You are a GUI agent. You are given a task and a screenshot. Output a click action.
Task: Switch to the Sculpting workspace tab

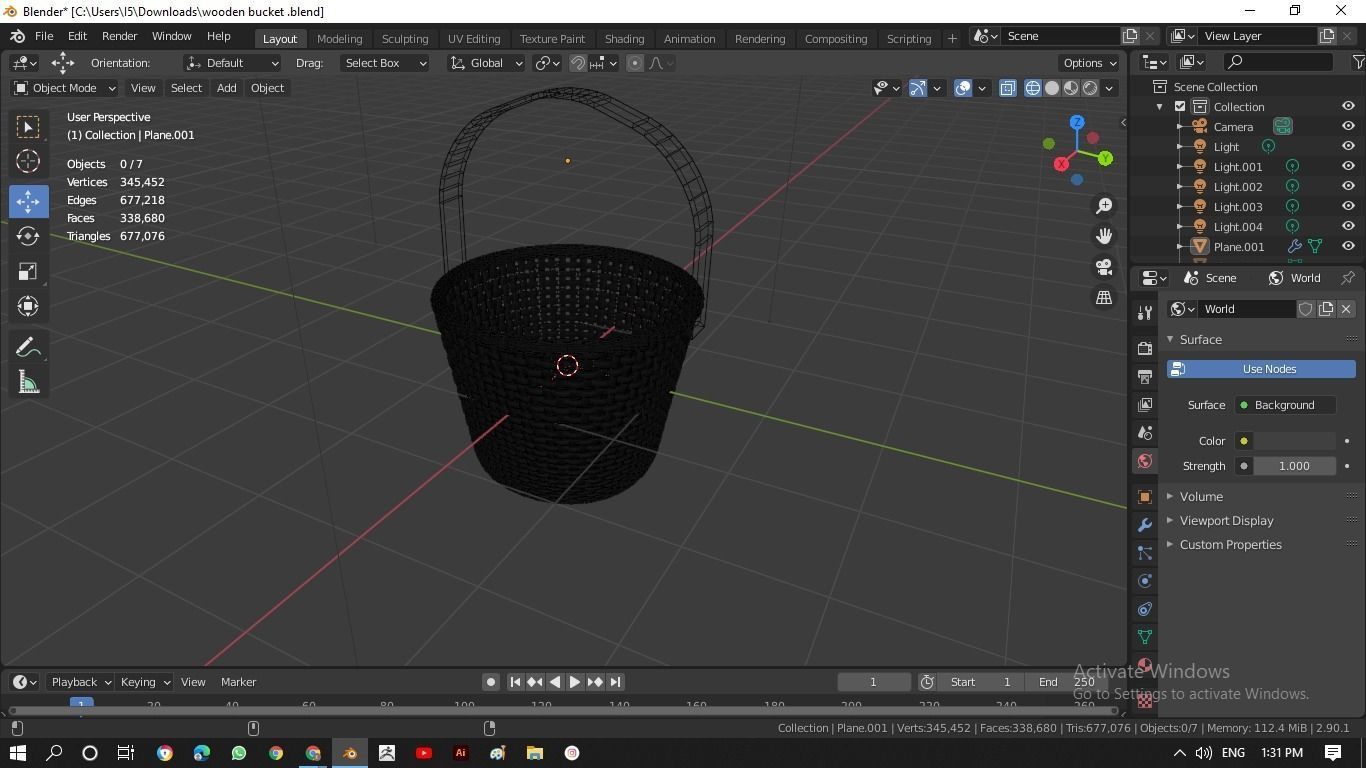coord(405,38)
